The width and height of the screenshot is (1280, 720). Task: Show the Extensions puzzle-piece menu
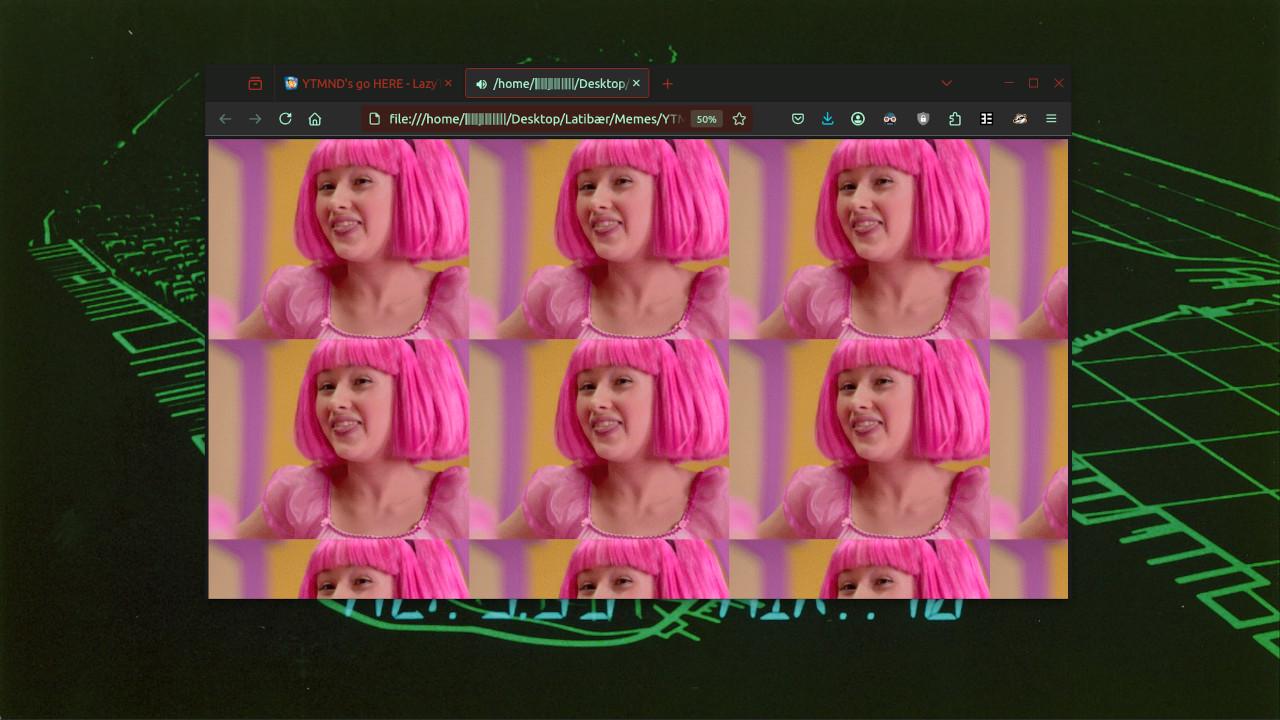point(955,119)
